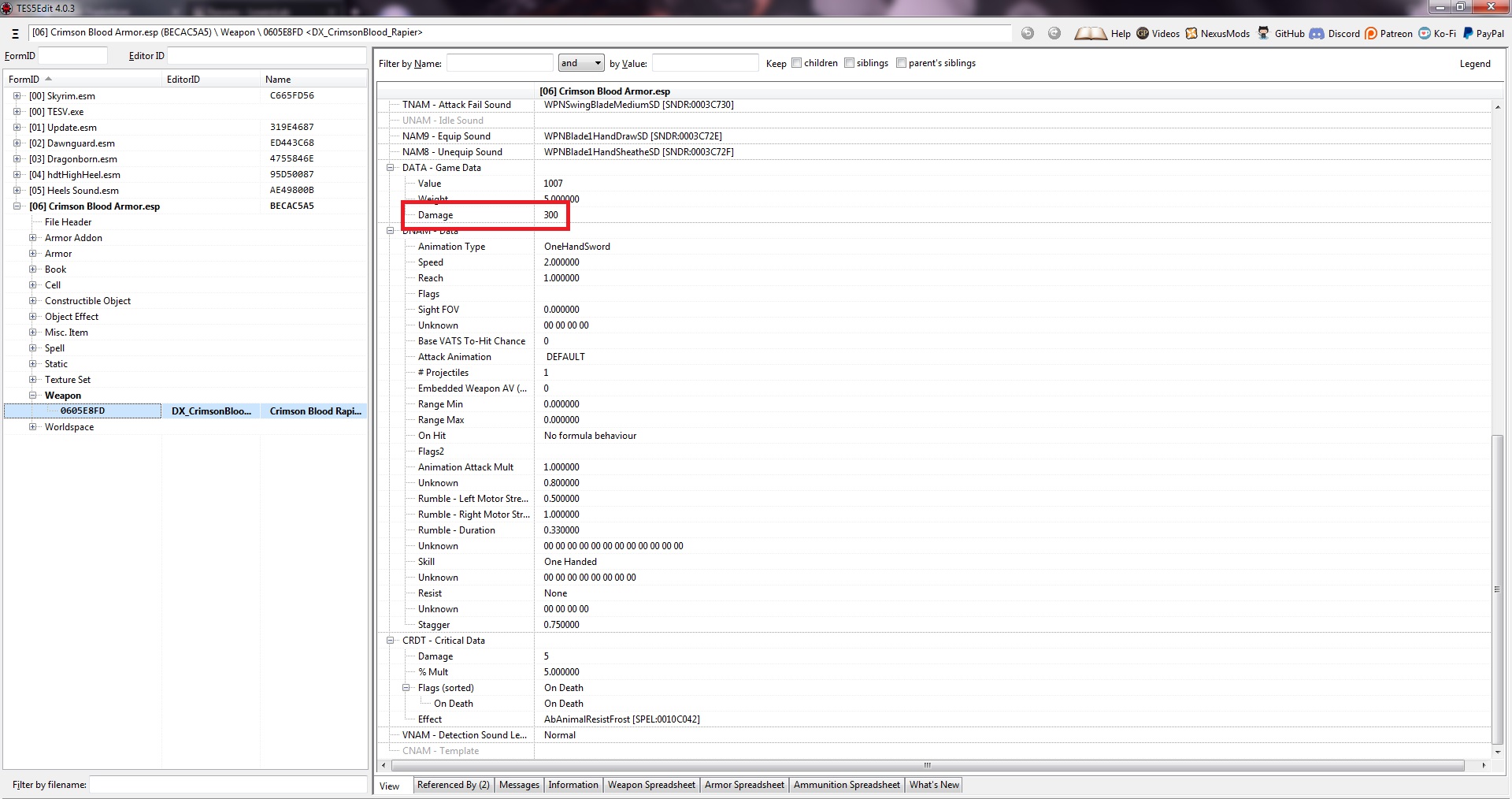Expand the [00] Skyrim.esm tree node
The width and height of the screenshot is (1512, 799).
click(17, 96)
